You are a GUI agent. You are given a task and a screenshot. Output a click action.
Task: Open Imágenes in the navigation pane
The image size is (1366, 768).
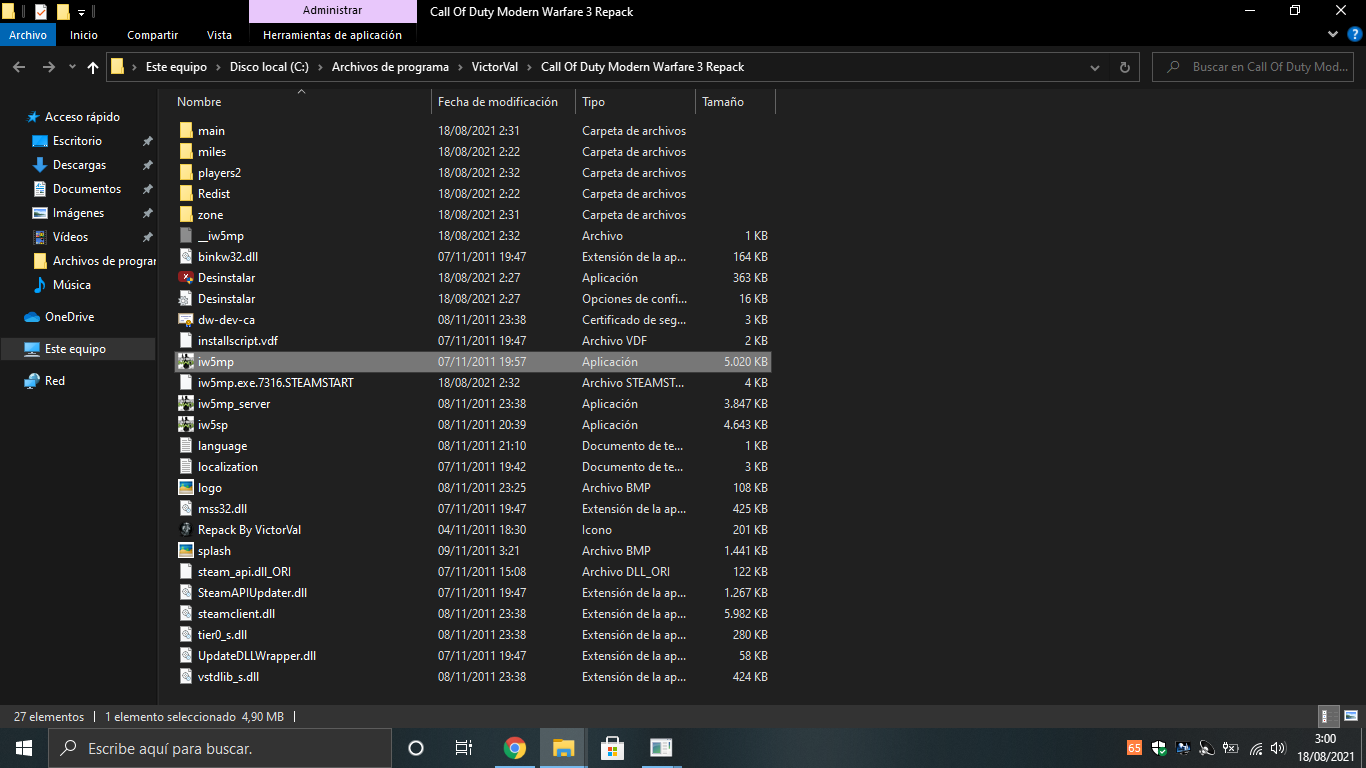78,213
